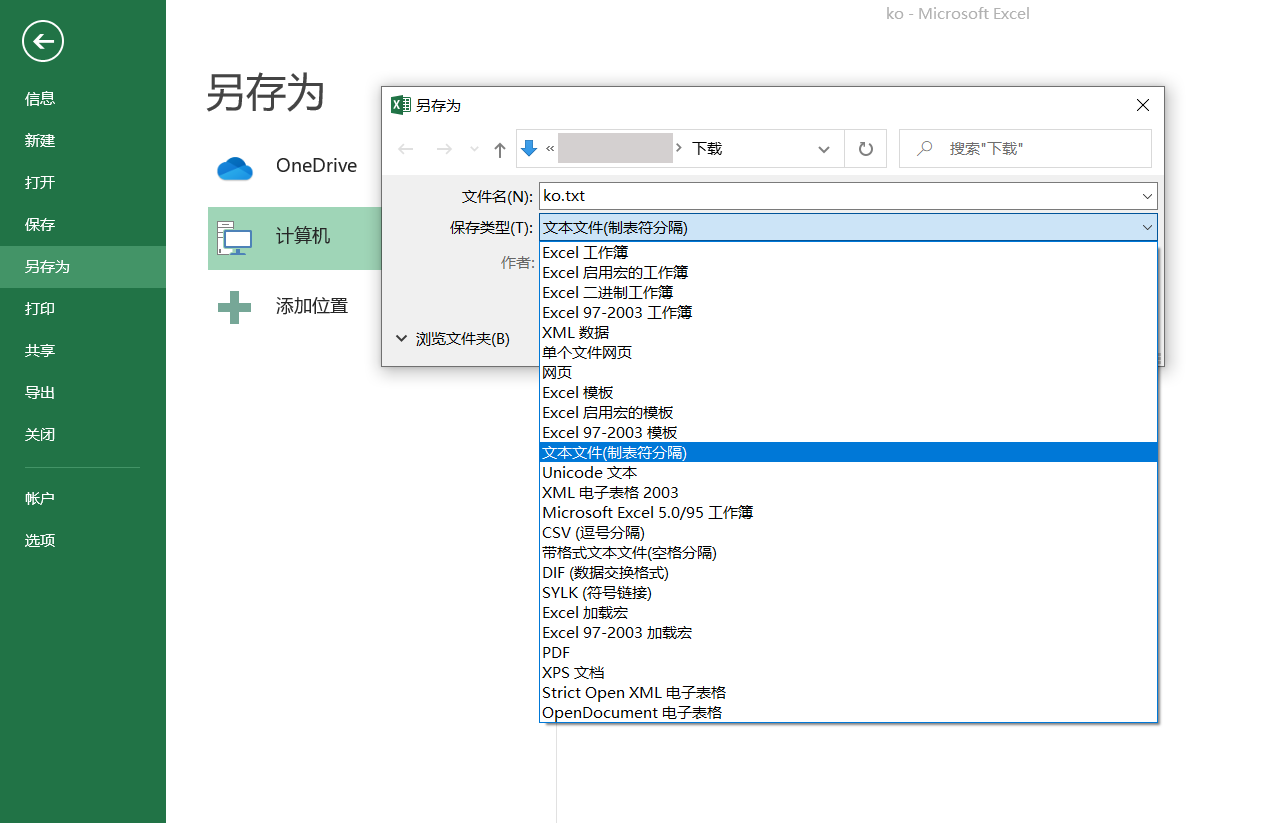Select the OneDrive cloud icon
1262x823 pixels.
[235, 168]
